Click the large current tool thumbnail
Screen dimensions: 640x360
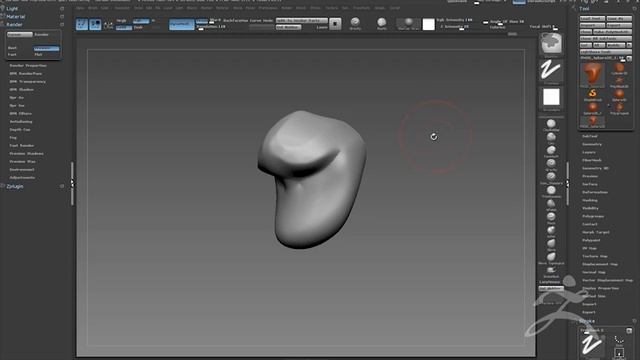tap(592, 75)
